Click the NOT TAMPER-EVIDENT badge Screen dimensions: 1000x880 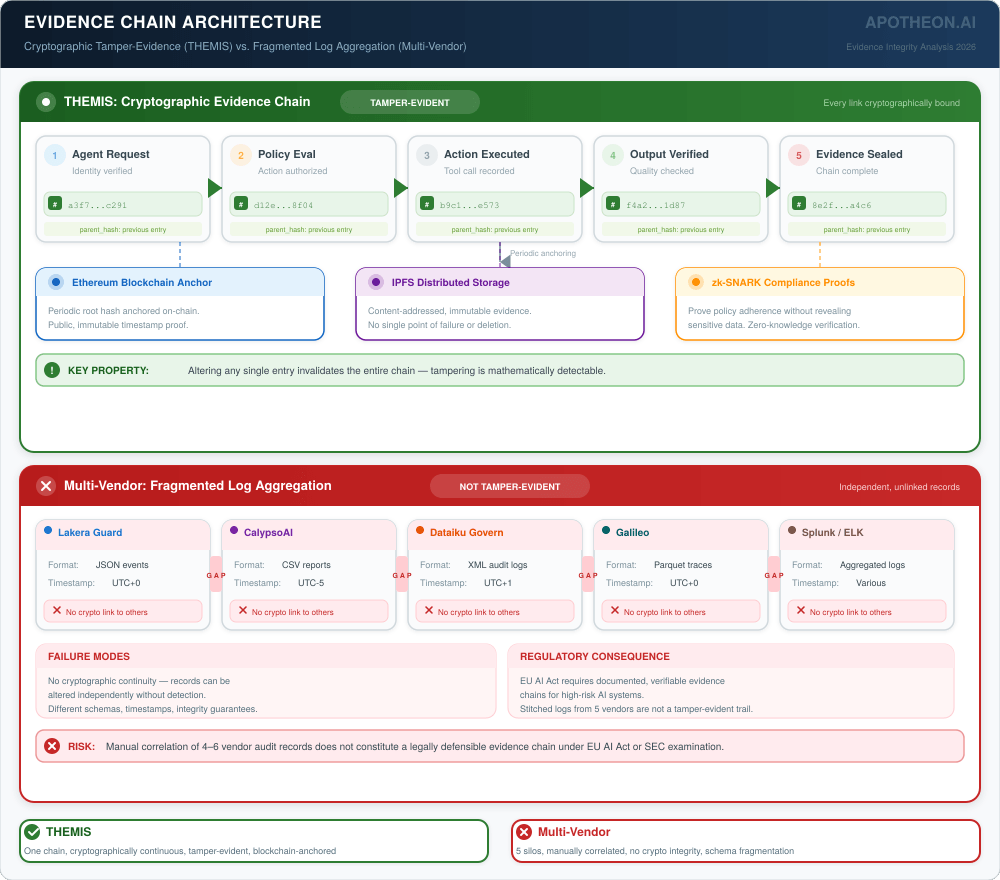pos(510,486)
